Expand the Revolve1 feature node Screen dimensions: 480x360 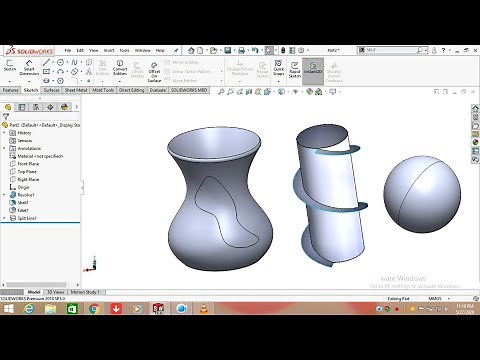4,195
